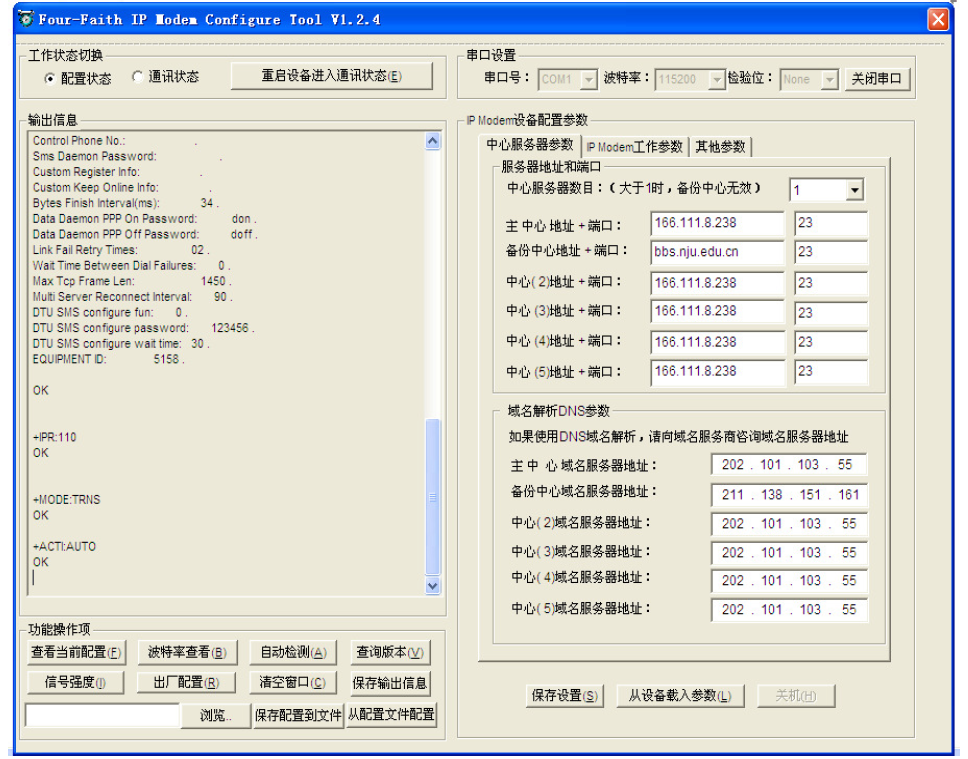
Task: Click the output scrollbar down arrow
Action: [x=433, y=586]
